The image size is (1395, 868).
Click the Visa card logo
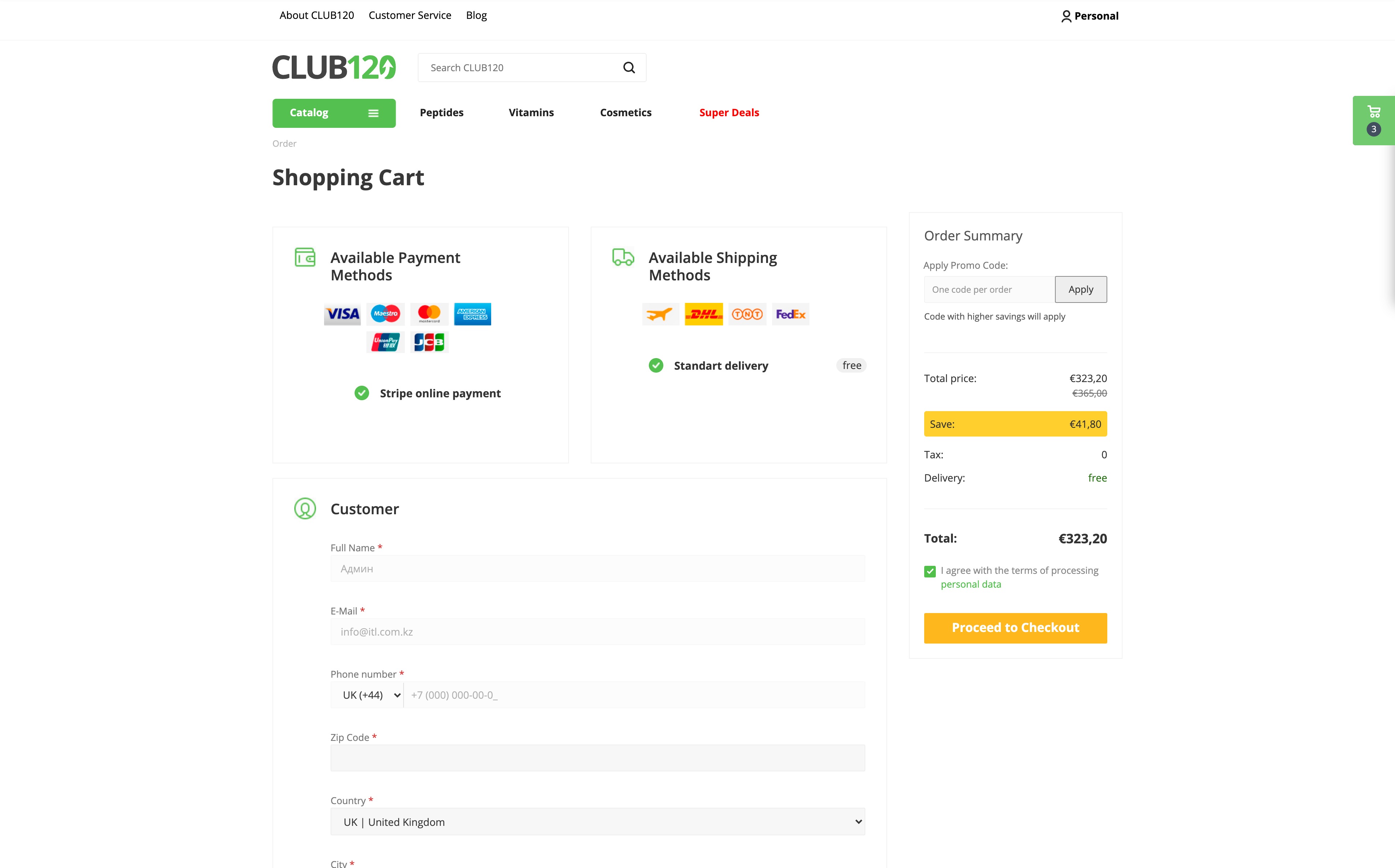click(x=342, y=314)
